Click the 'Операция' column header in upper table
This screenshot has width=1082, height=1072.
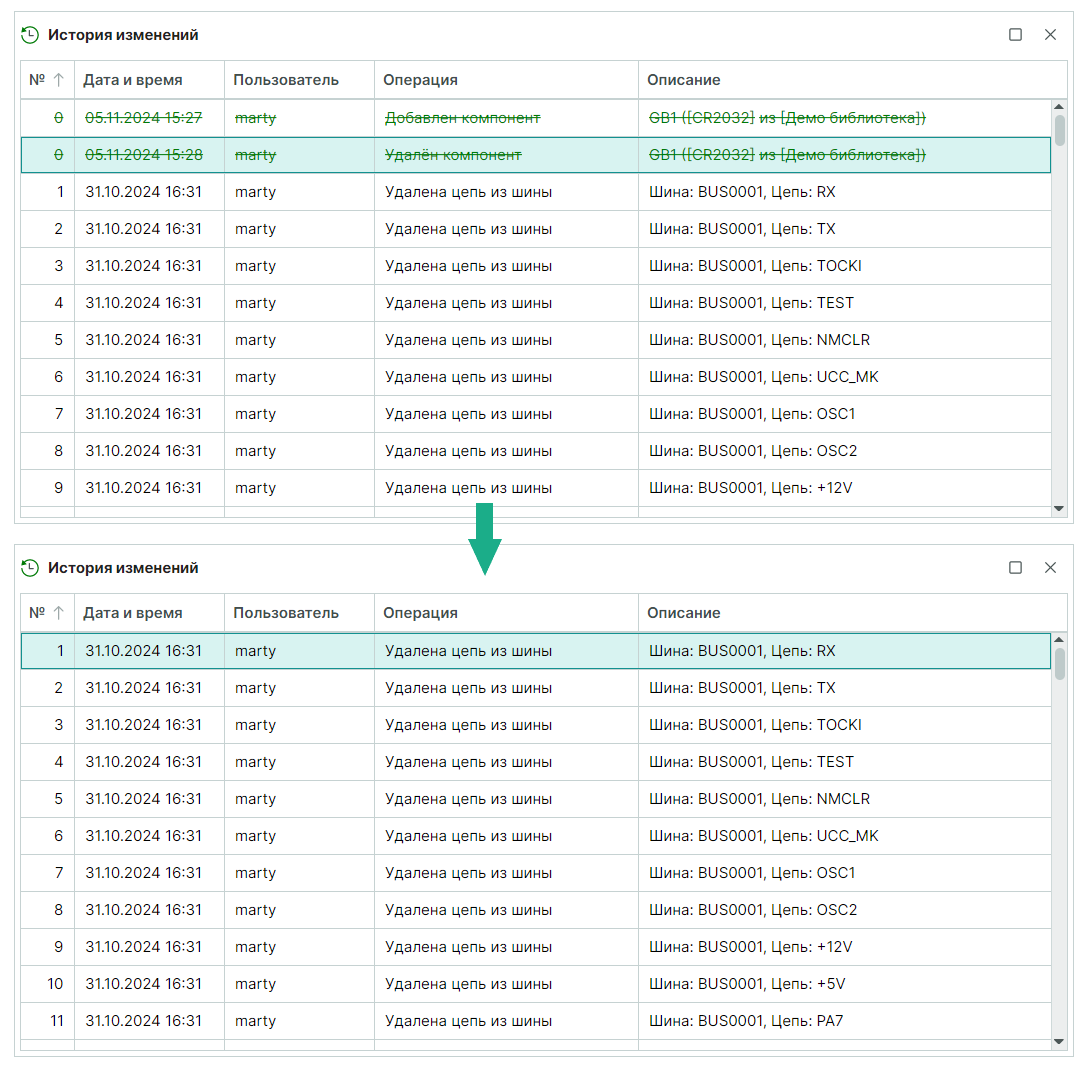[420, 80]
